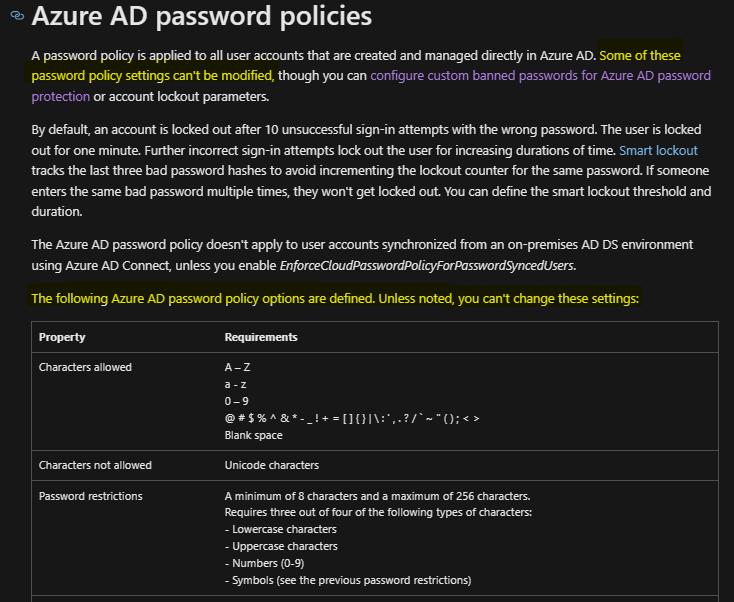
Task: Click the A – Z allowed characters line
Action: pos(237,367)
